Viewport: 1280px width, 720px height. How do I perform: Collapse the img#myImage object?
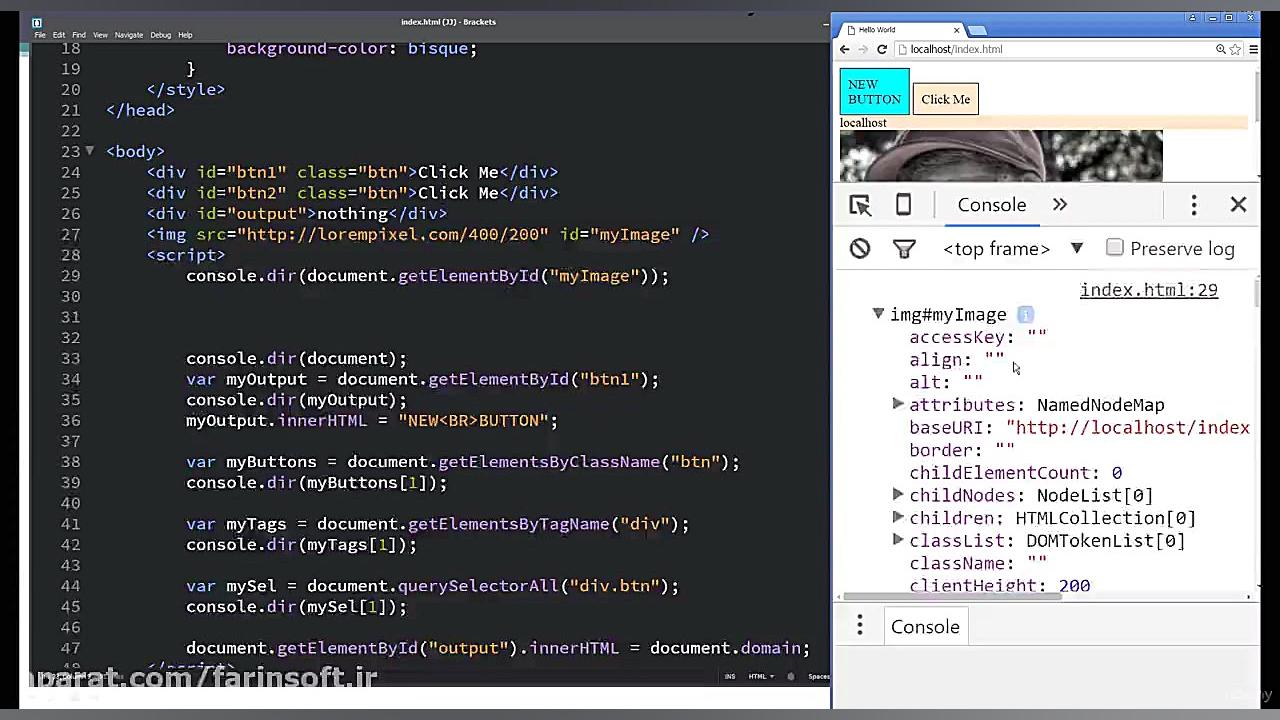pyautogui.click(x=878, y=314)
